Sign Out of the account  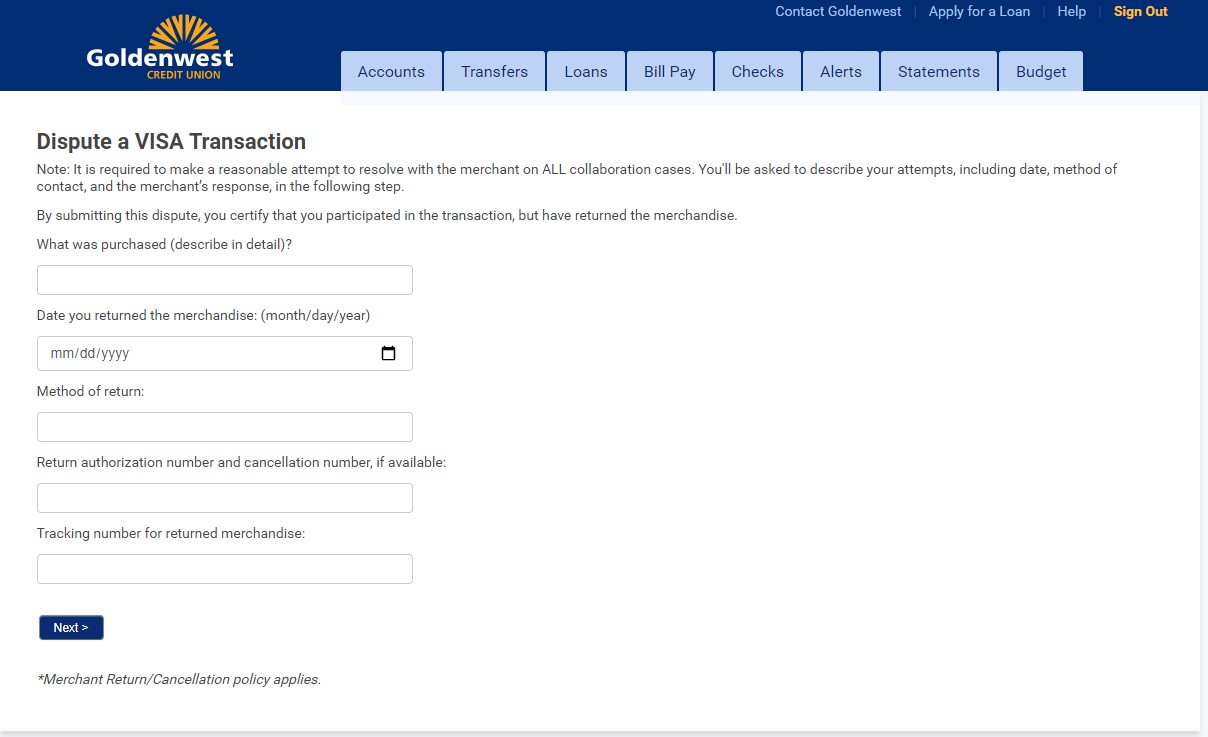pyautogui.click(x=1140, y=12)
